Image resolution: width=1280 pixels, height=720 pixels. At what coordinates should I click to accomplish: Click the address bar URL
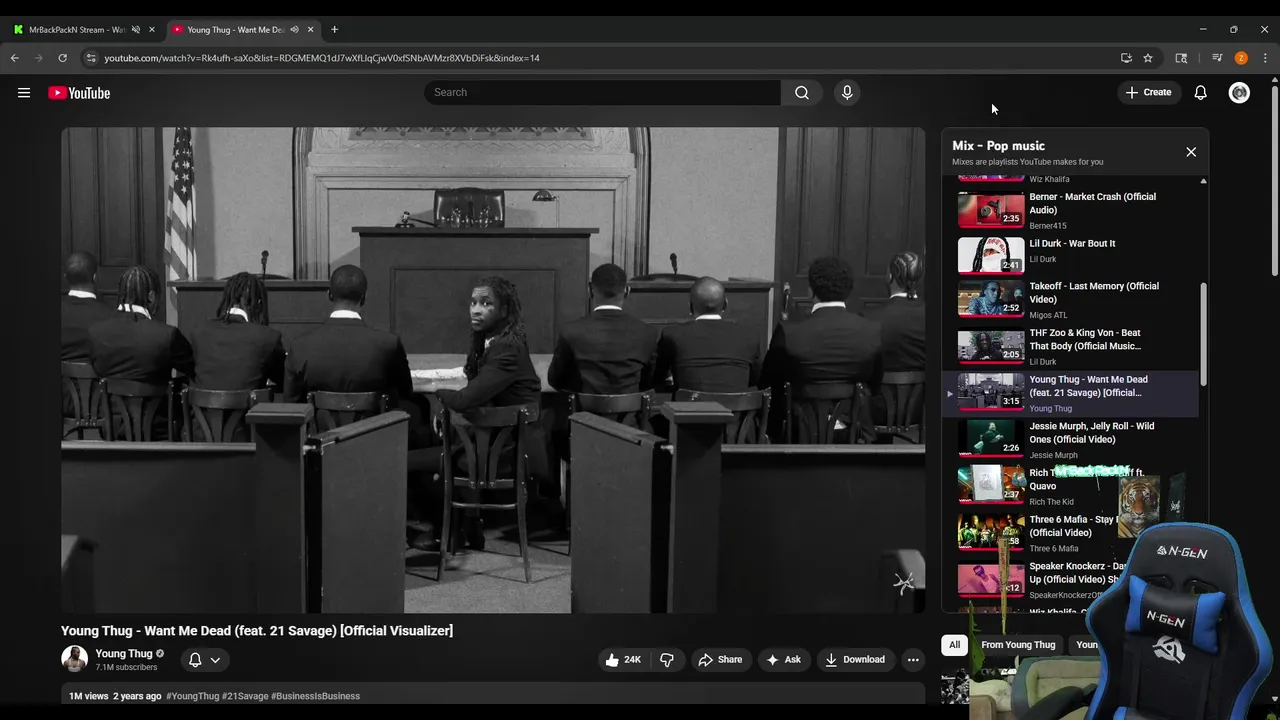322,58
